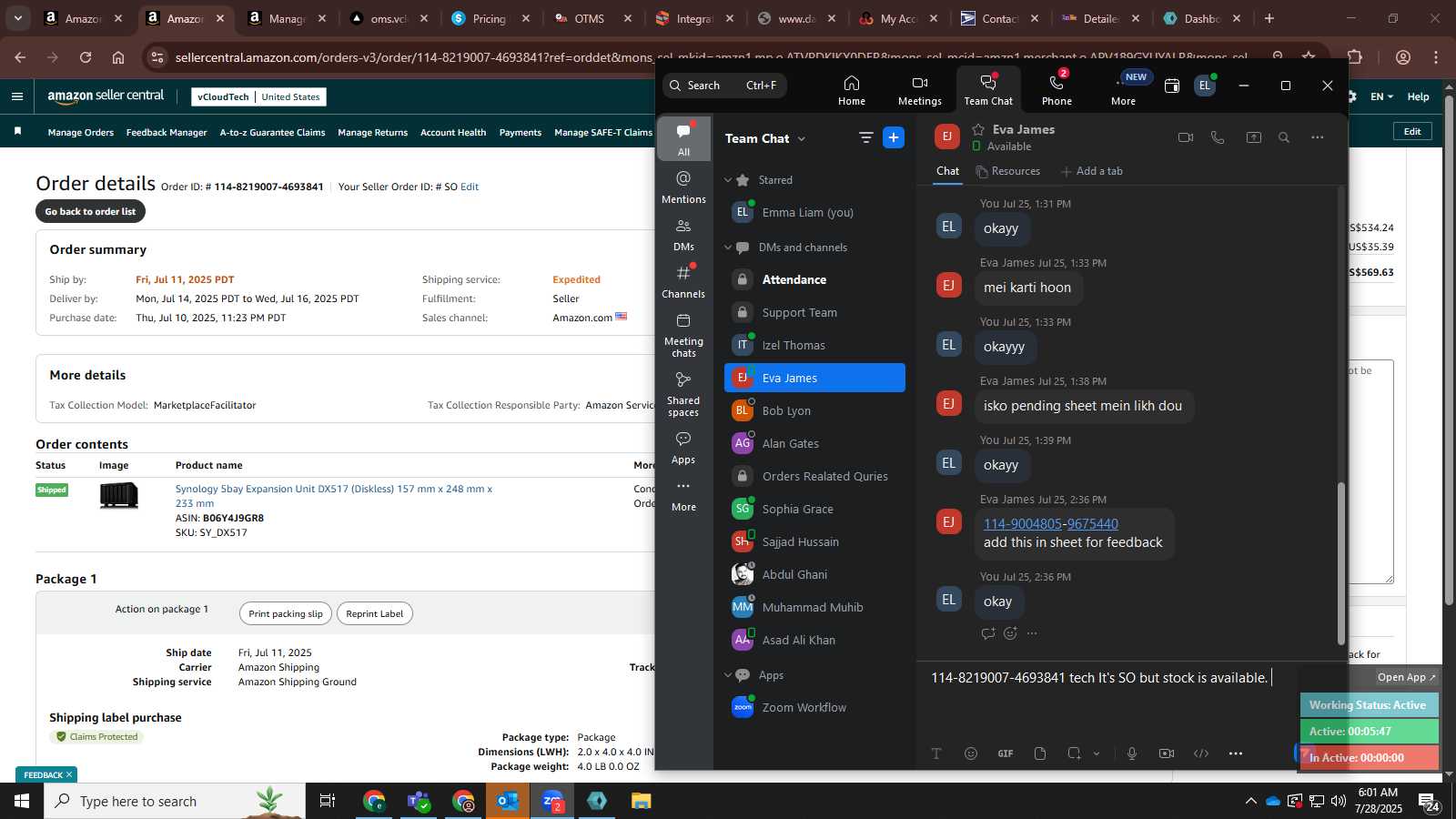Open EL profile avatar in Zoom header
This screenshot has width=1456, height=819.
(x=1205, y=86)
